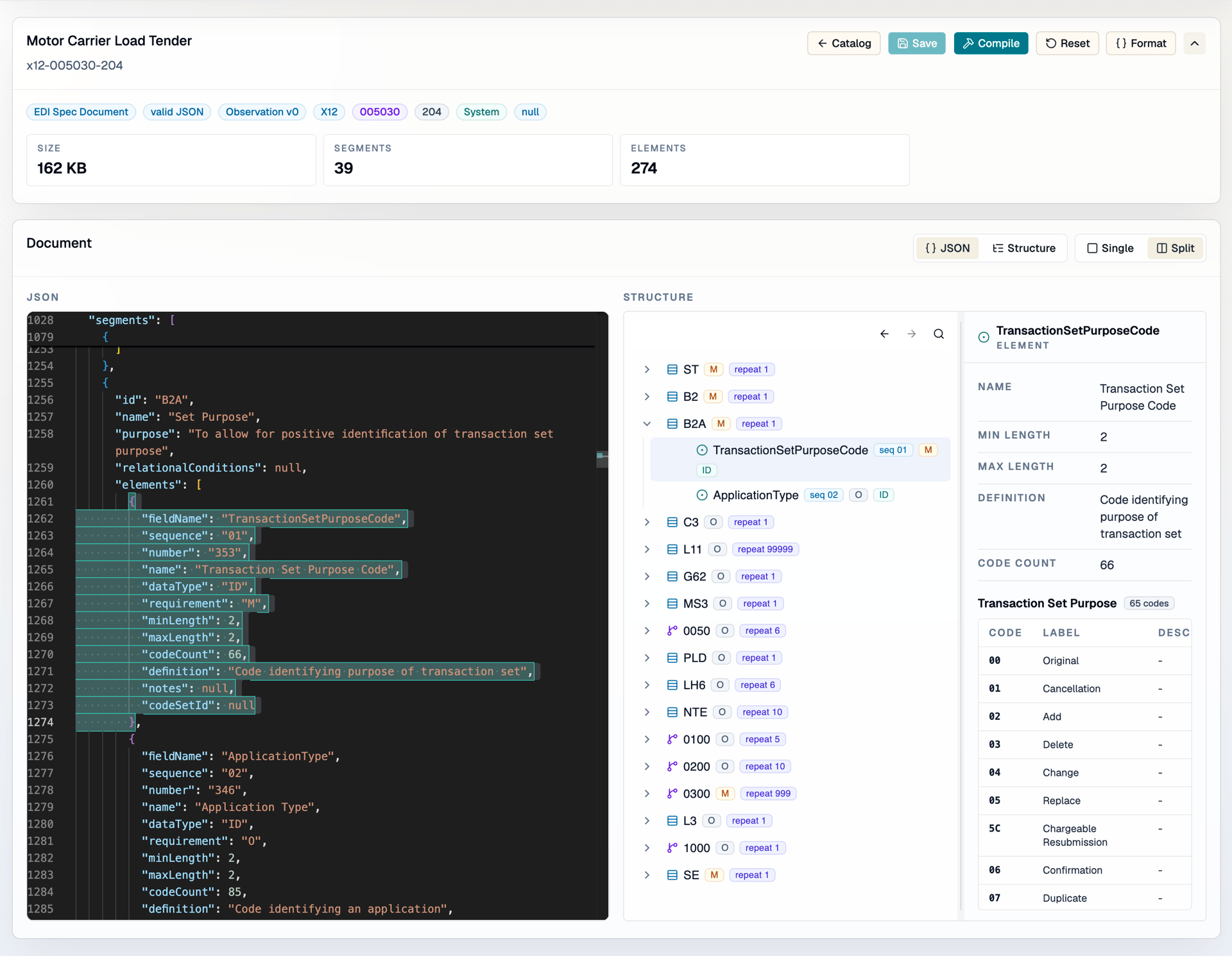Click the valid JSON tag
This screenshot has width=1232, height=956.
[x=176, y=112]
